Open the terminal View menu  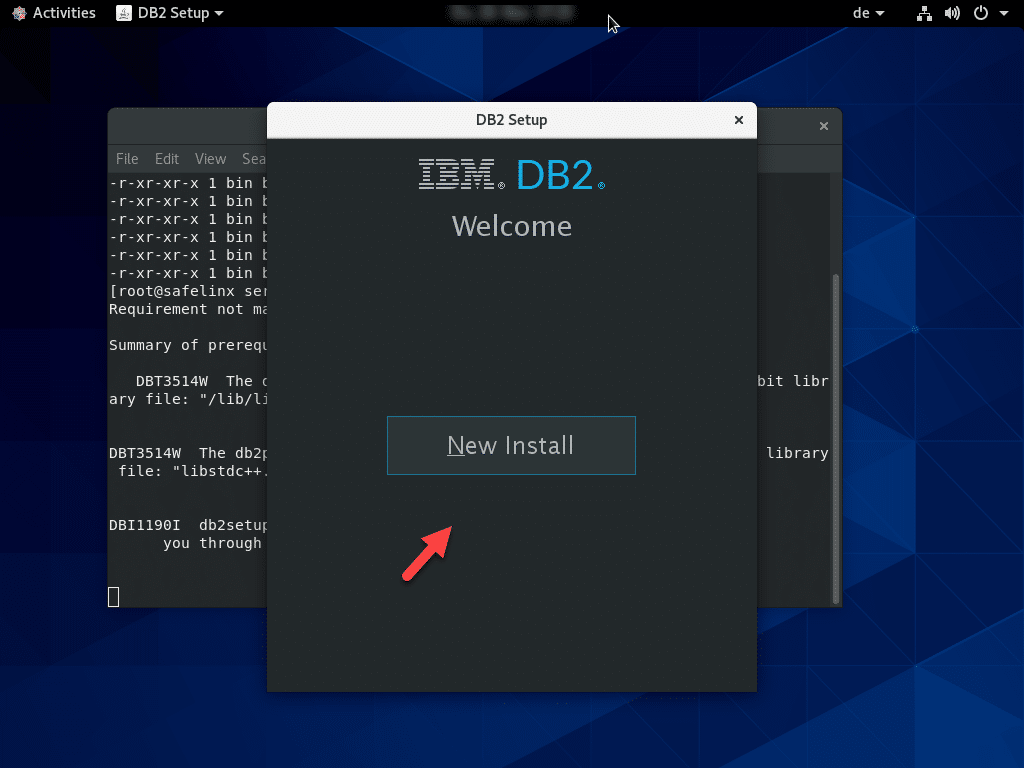point(210,159)
